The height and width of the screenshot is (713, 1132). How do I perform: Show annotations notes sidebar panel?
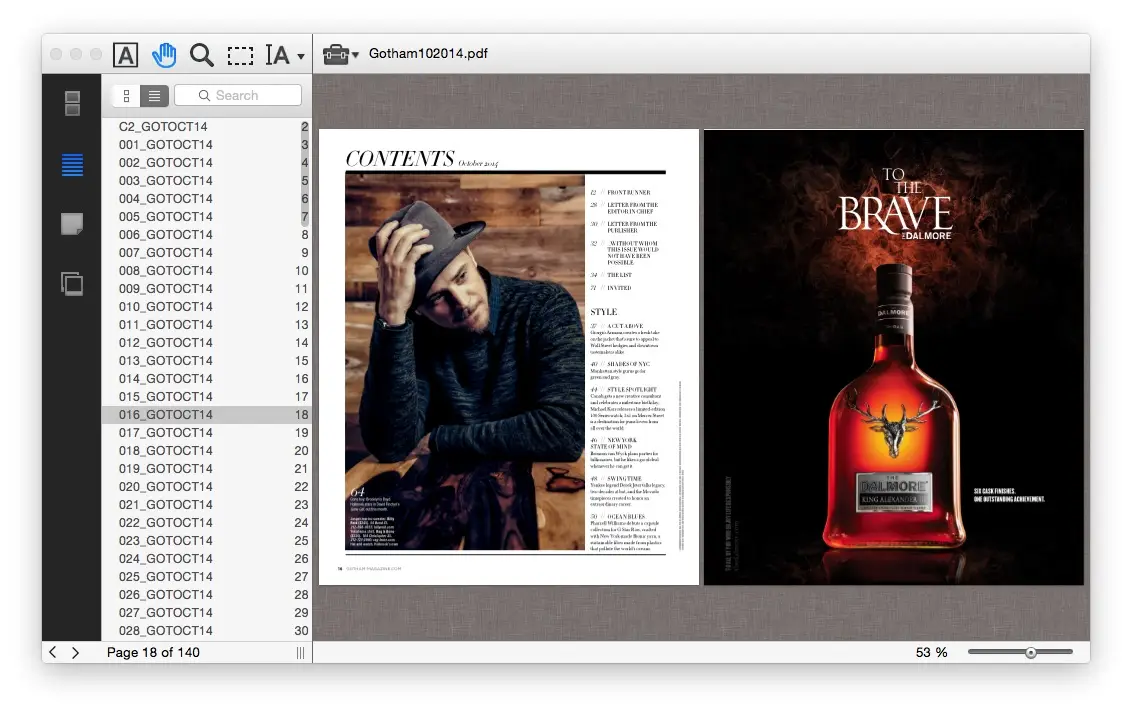(x=72, y=224)
